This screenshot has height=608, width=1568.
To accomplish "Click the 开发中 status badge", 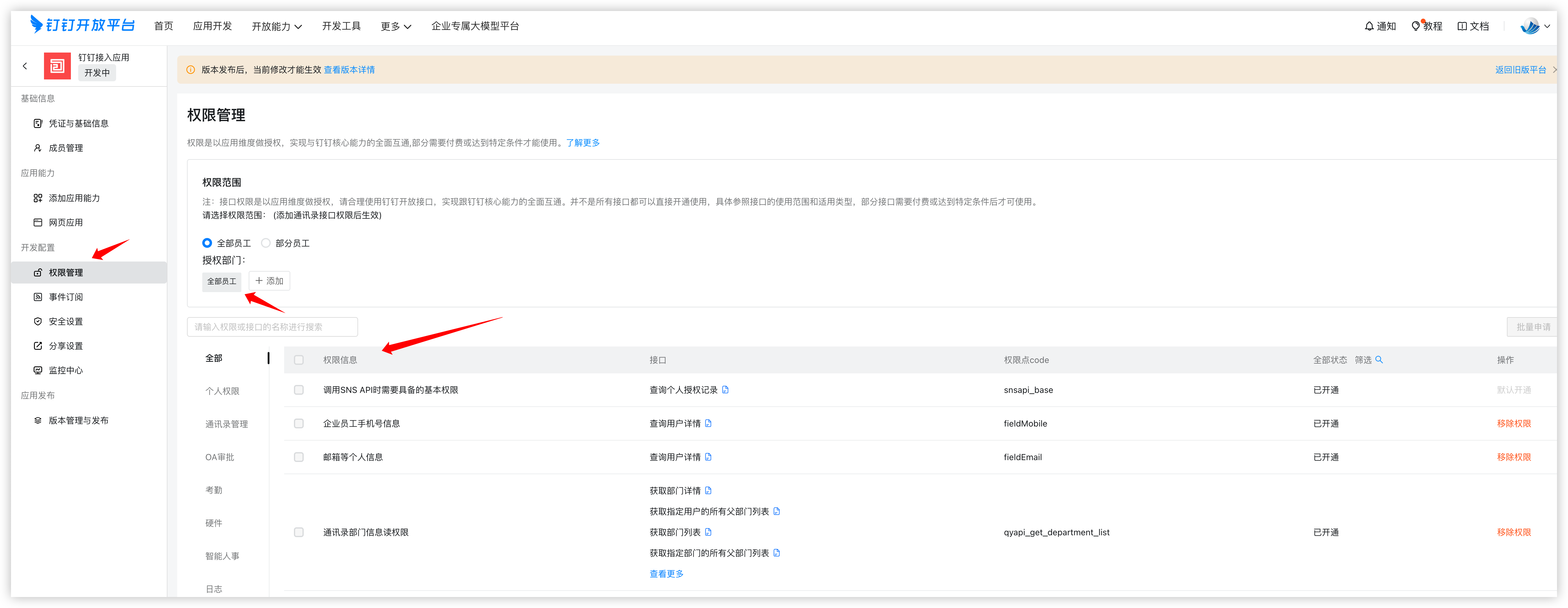I will click(x=97, y=72).
